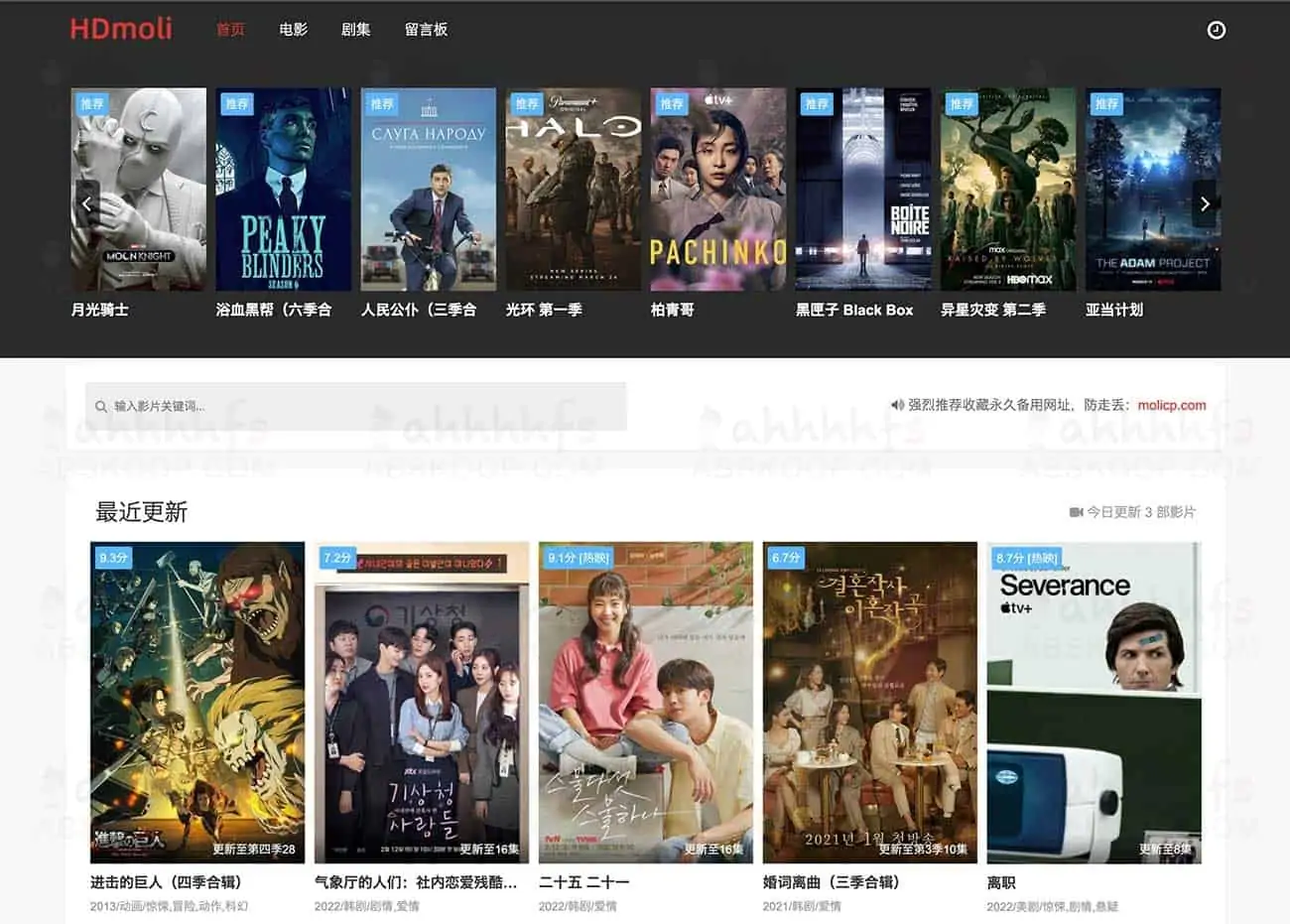
Task: Click the 推荐 badge on Moon Knight poster
Action: (x=92, y=104)
